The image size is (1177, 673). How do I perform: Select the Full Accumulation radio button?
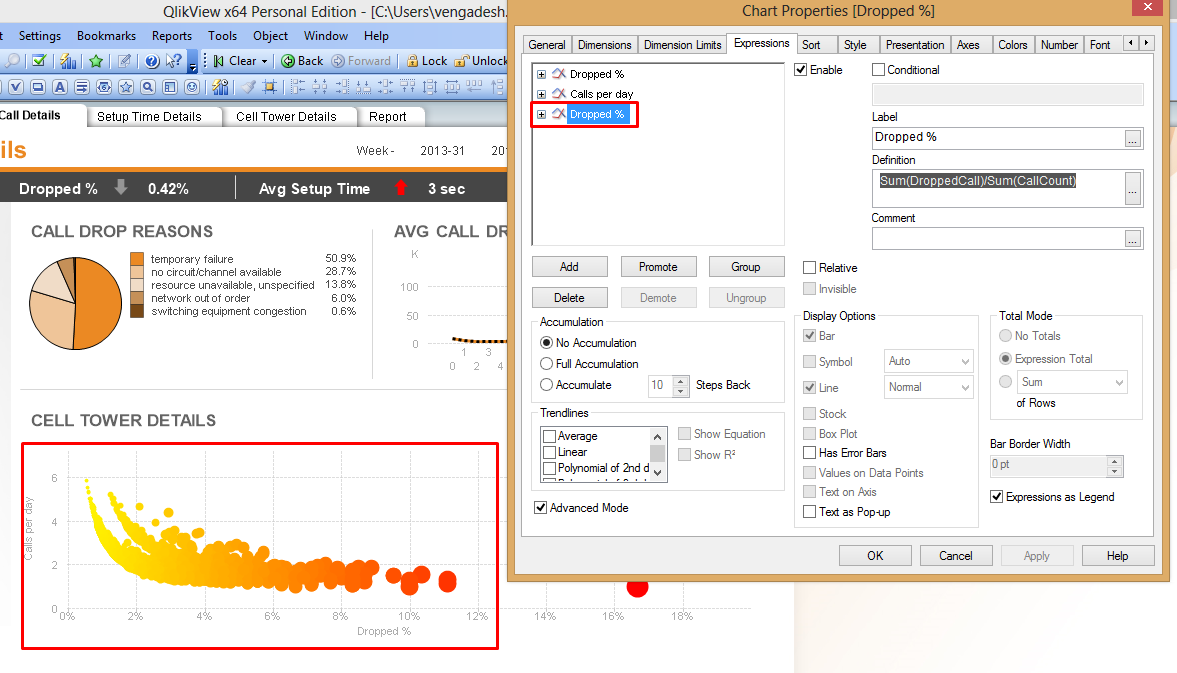click(546, 364)
